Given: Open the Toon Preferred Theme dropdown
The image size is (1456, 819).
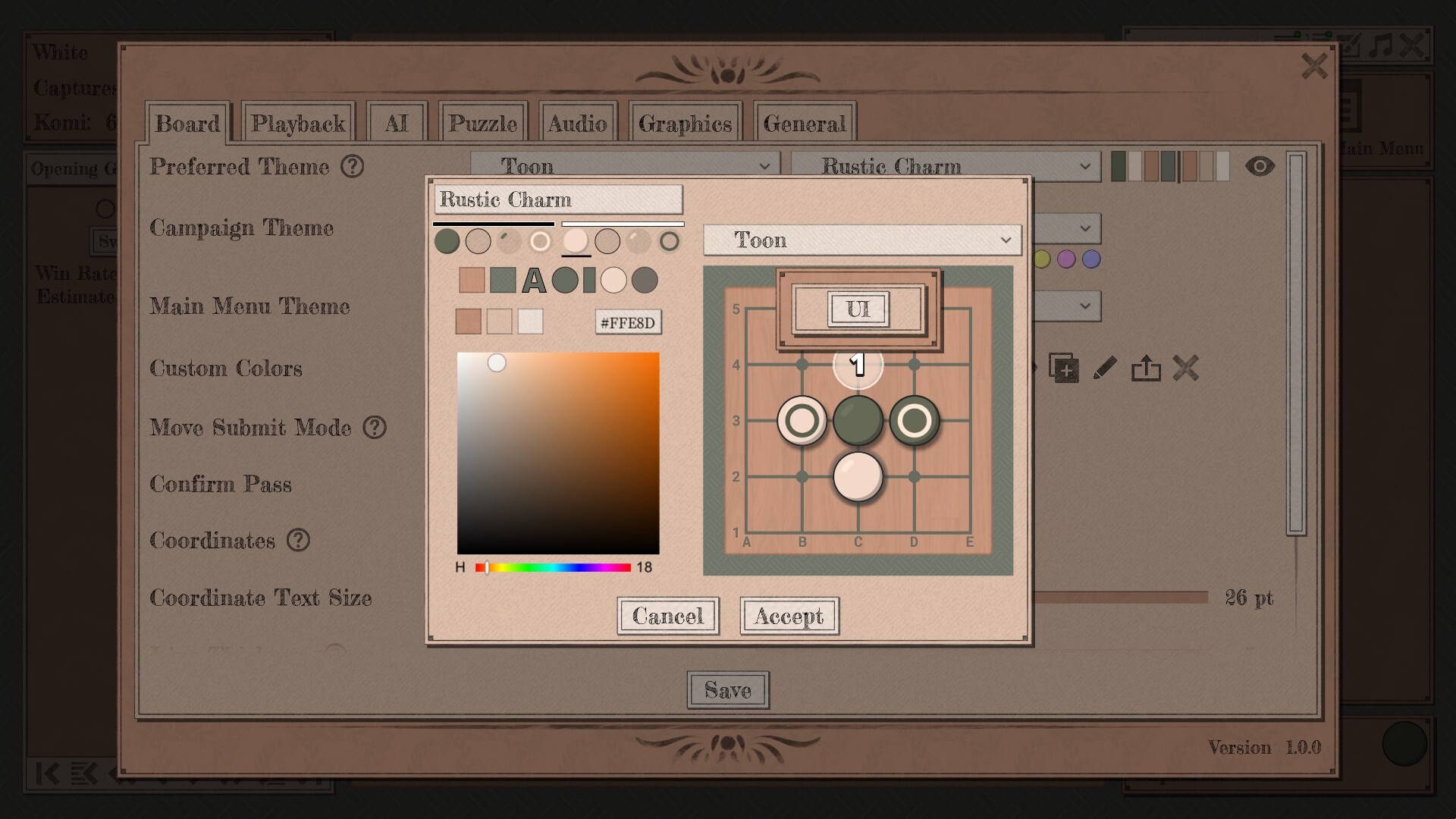Looking at the screenshot, I should pos(624,166).
